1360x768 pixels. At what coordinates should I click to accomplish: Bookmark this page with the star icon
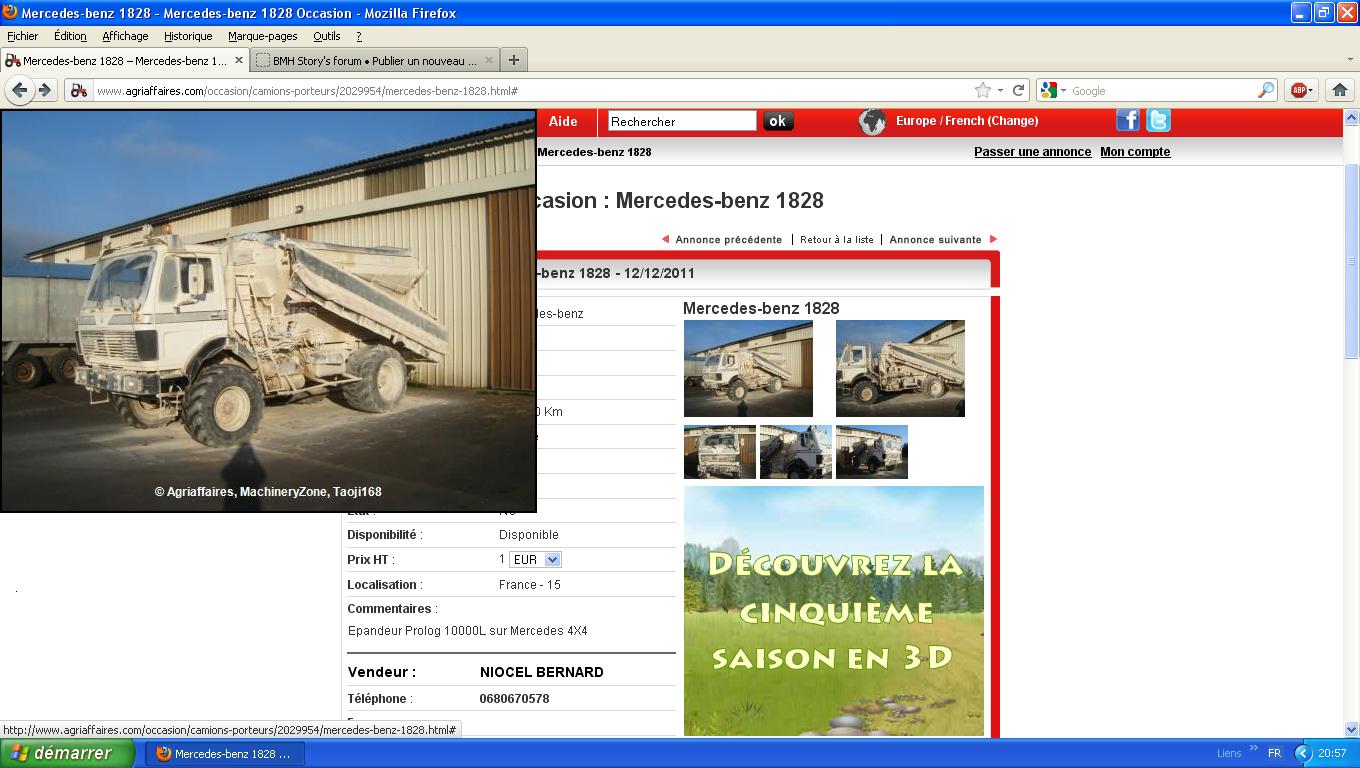(x=983, y=90)
